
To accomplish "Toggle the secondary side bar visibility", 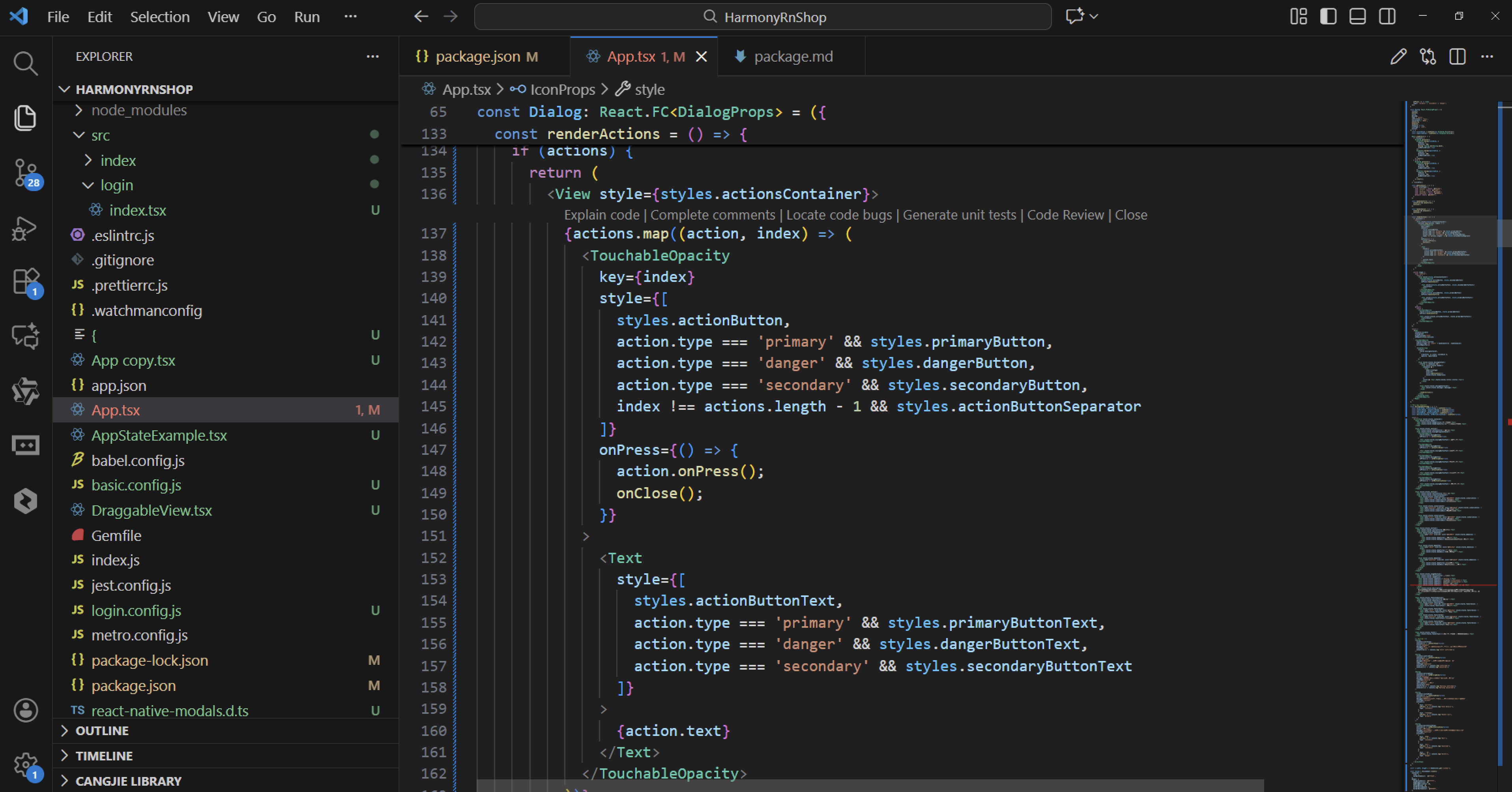I will coord(1387,17).
